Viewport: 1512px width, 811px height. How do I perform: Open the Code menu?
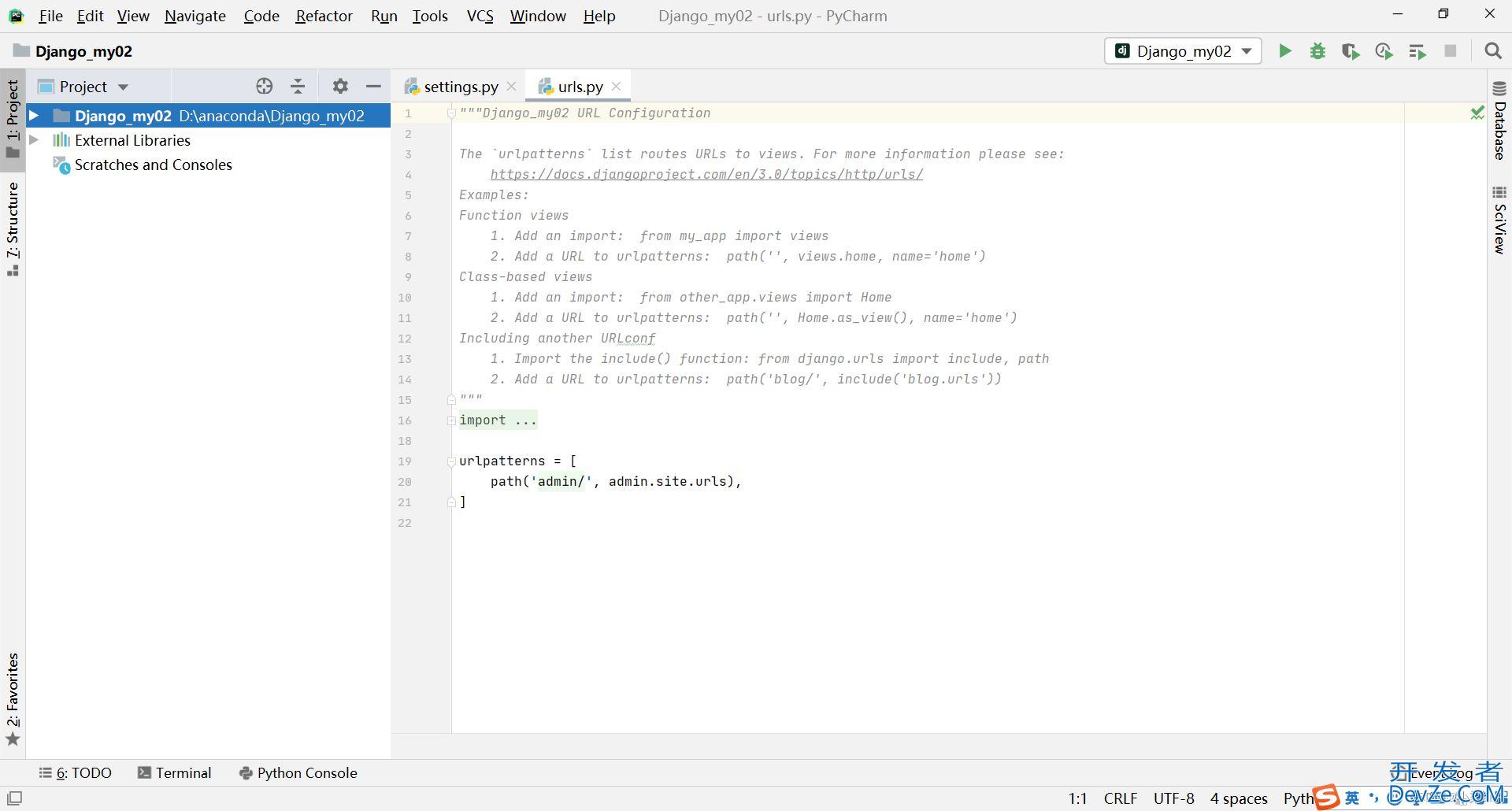[x=261, y=16]
